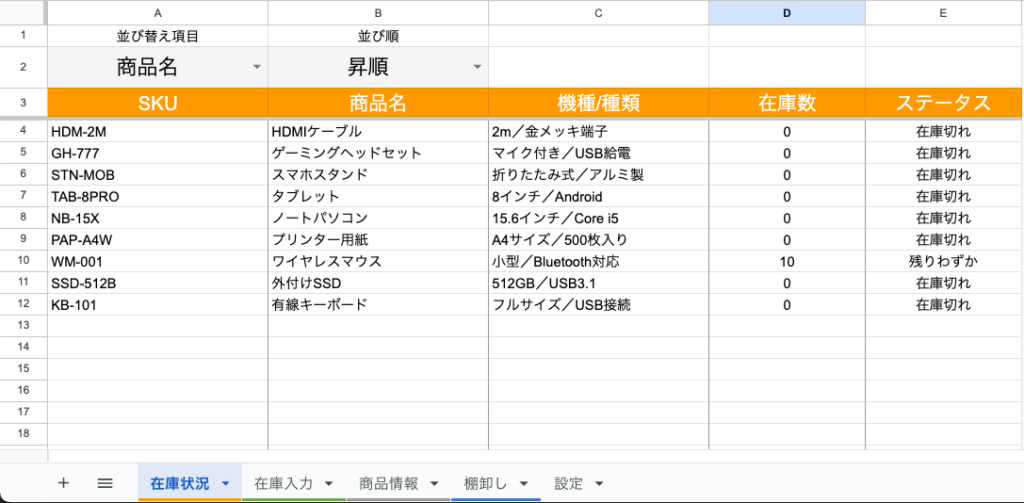Expand the 棚卸し tab menu arrow
Screen dimensions: 1024x503
click(523, 484)
